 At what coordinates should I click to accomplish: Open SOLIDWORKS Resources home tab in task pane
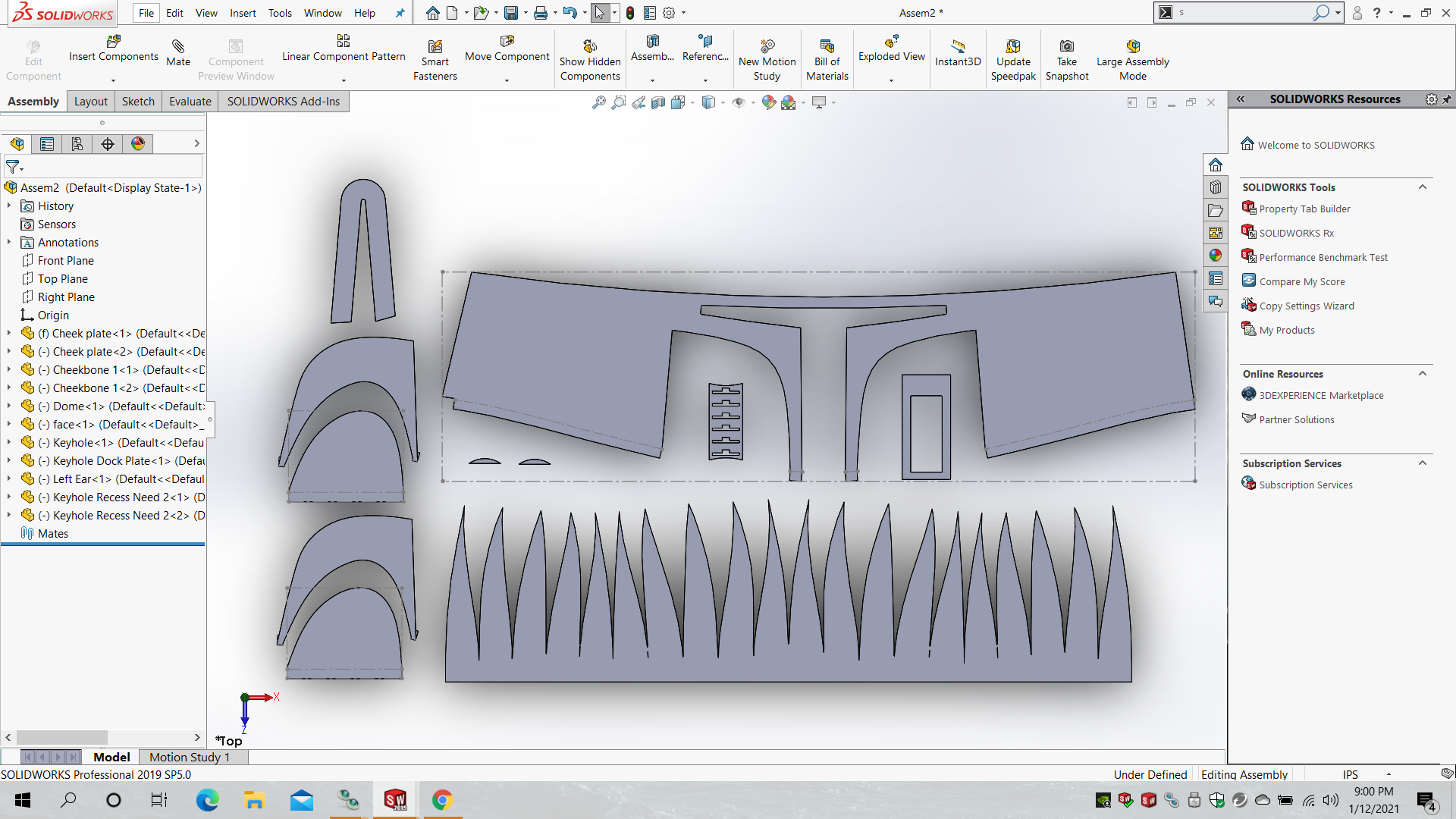(1216, 165)
